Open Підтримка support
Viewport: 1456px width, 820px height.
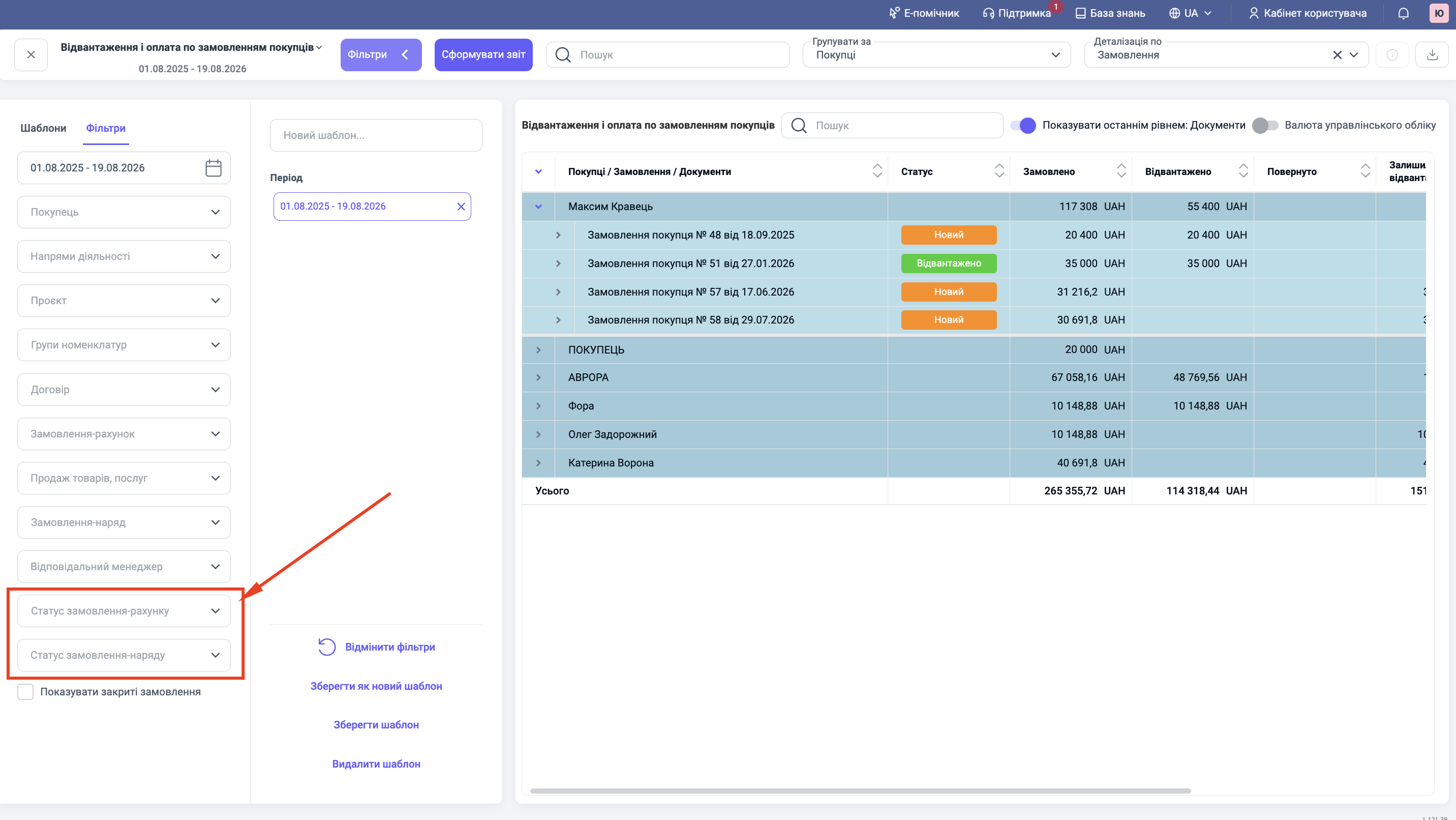pos(1017,13)
